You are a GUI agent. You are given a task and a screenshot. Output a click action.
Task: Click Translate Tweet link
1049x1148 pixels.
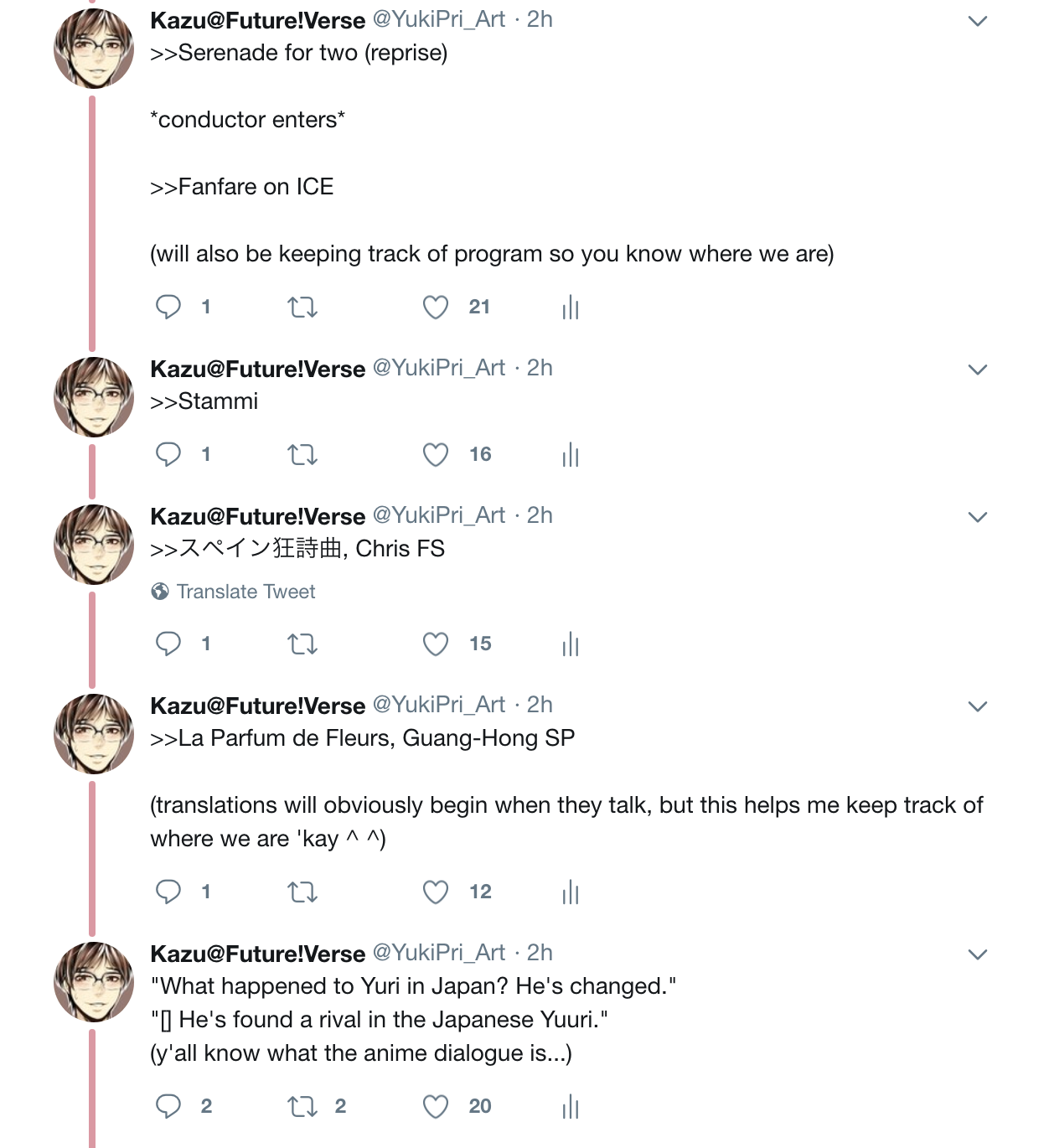[245, 592]
